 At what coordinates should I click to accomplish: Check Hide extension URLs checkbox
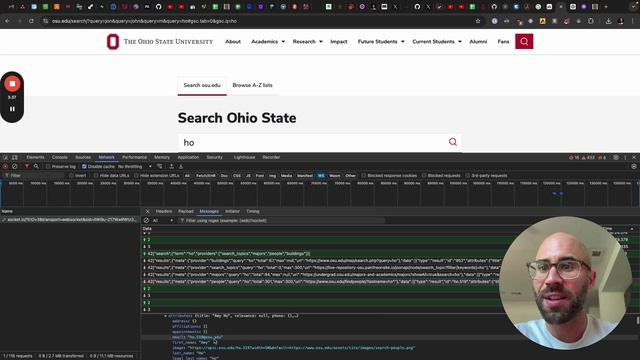pos(136,176)
